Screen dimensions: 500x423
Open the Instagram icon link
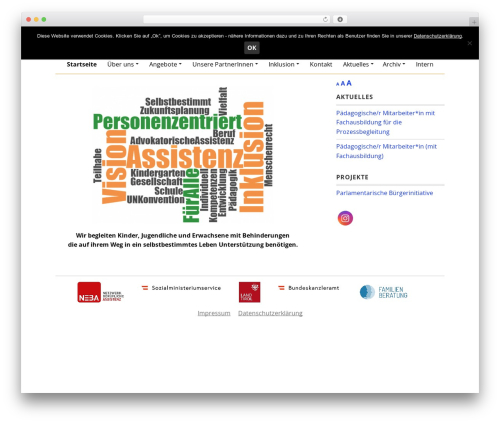[345, 218]
